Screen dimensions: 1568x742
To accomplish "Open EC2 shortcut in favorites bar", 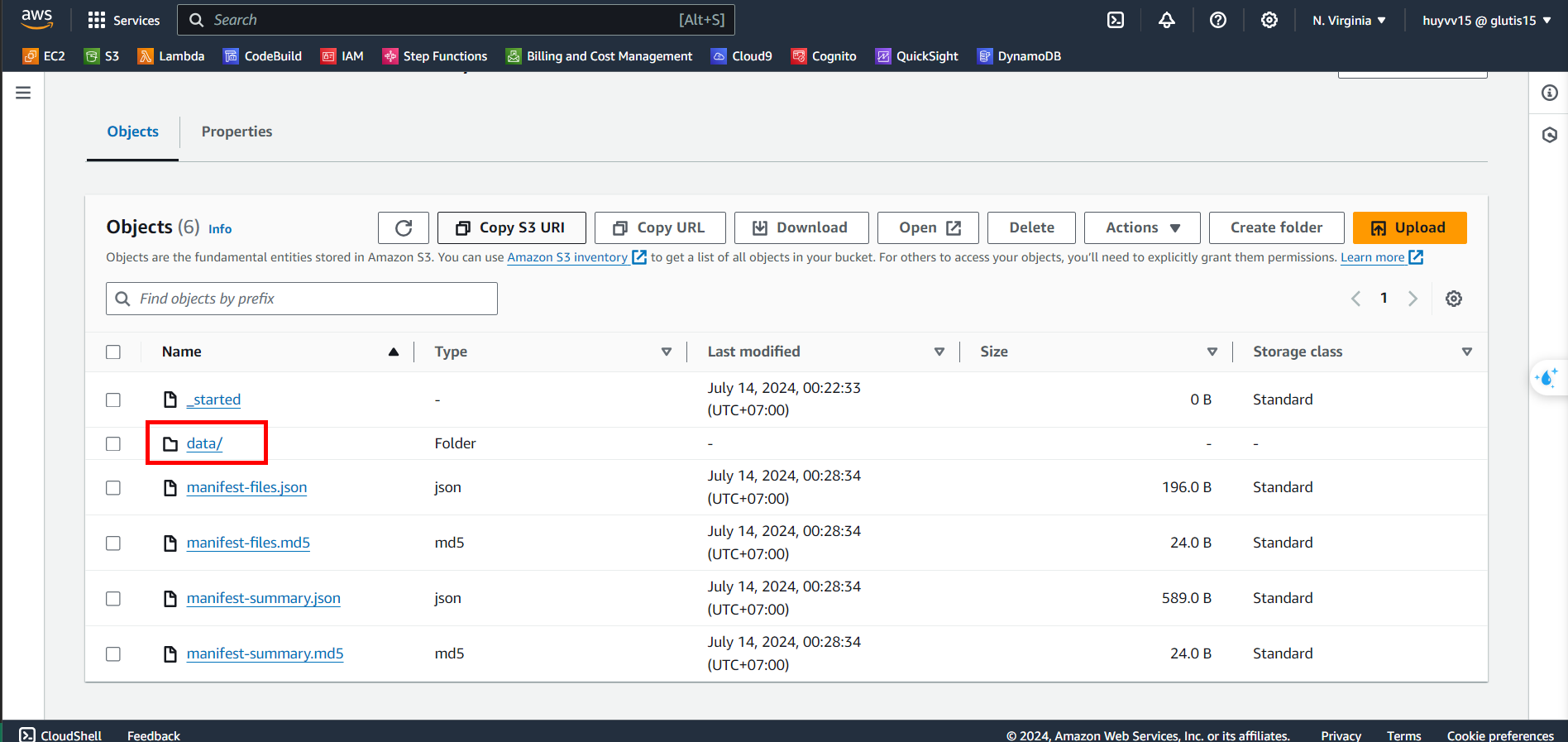I will tap(44, 56).
